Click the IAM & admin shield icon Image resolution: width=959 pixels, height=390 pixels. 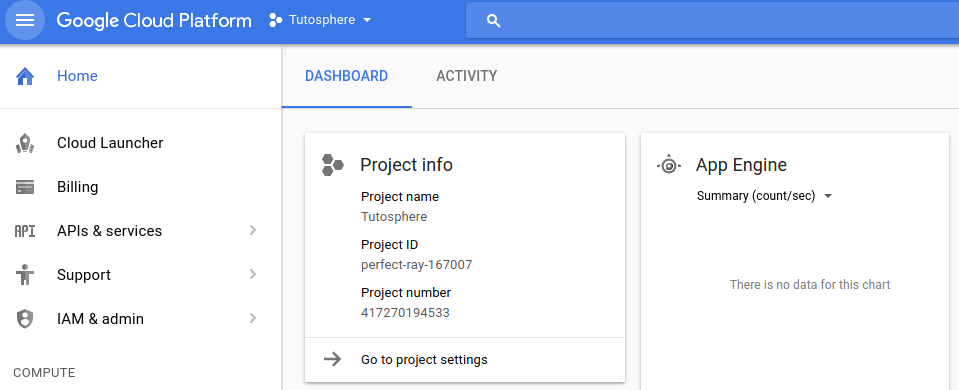25,319
